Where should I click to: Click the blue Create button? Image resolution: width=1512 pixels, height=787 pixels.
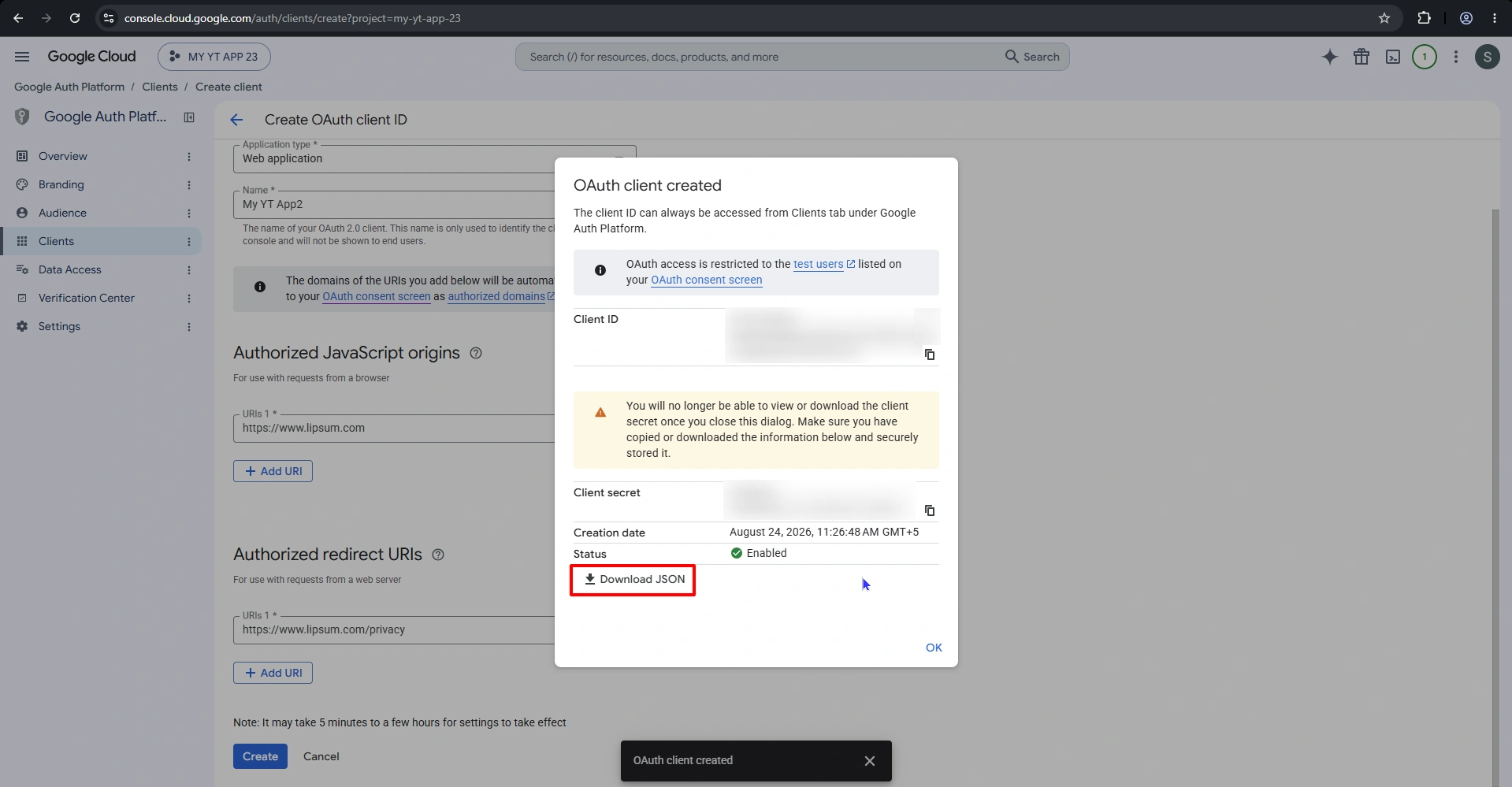[260, 756]
